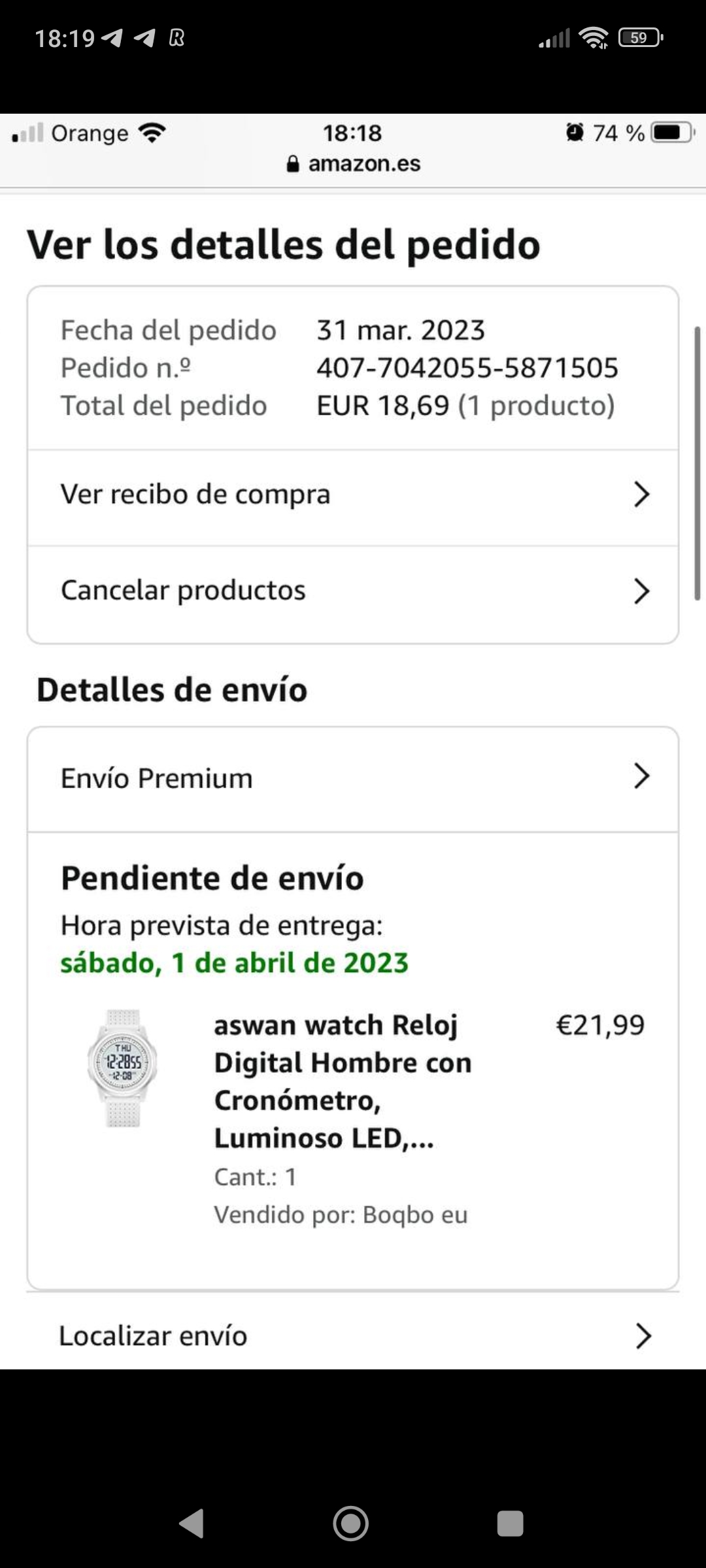Viewport: 706px width, 1568px height.
Task: Select the Cancelar productos option
Action: point(183,591)
